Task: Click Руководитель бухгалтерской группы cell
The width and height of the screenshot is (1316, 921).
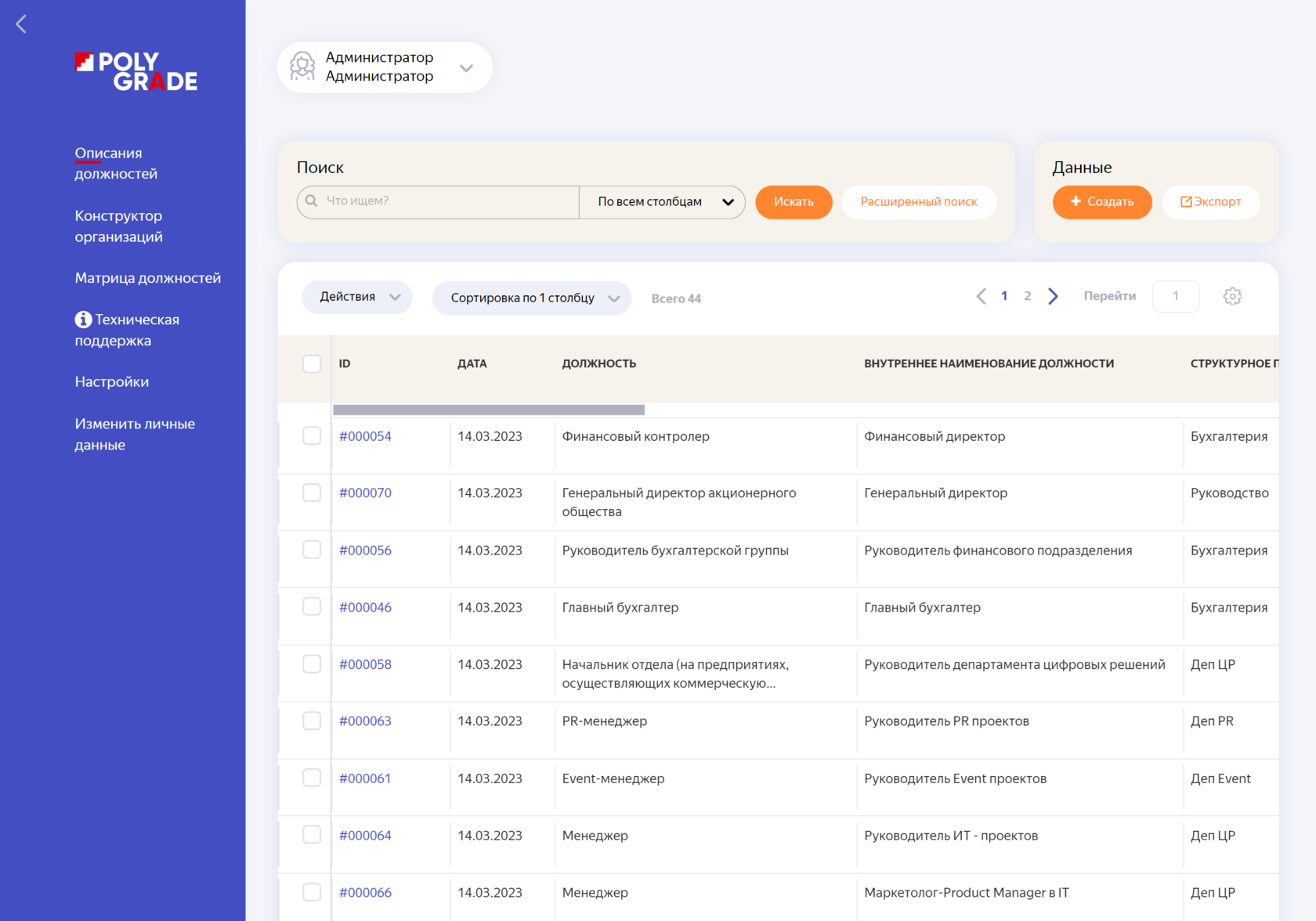Action: pyautogui.click(x=675, y=550)
